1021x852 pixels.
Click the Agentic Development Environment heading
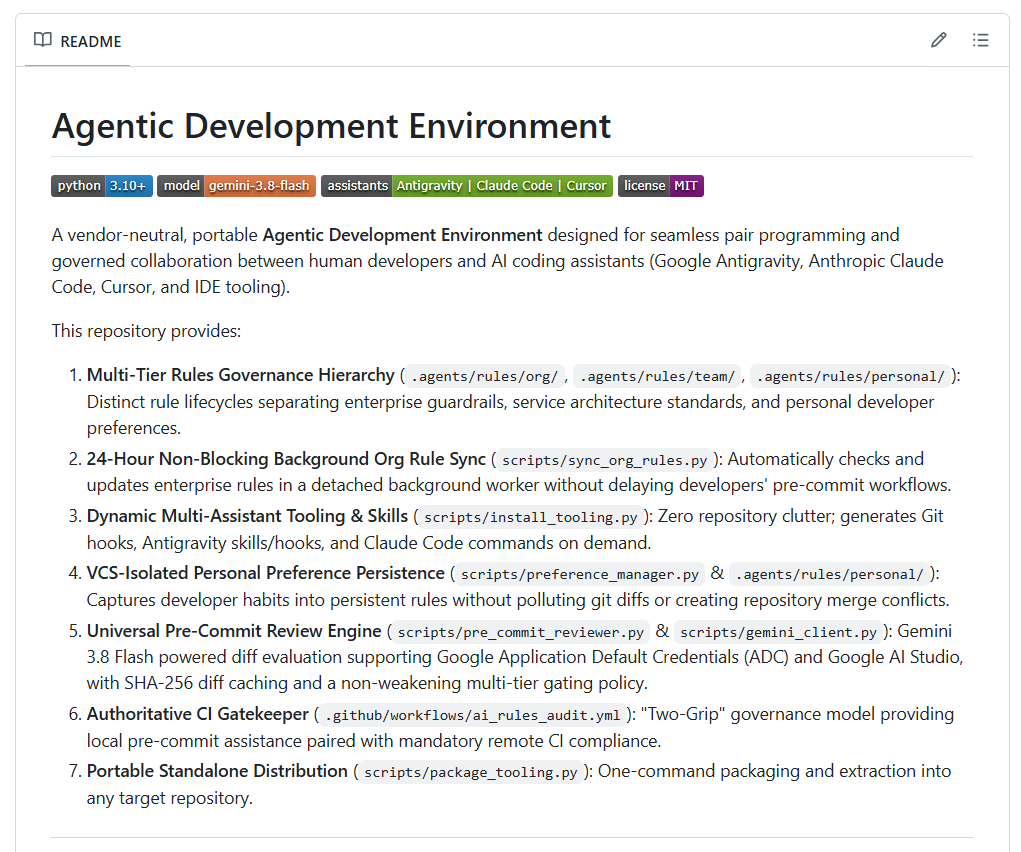[331, 126]
